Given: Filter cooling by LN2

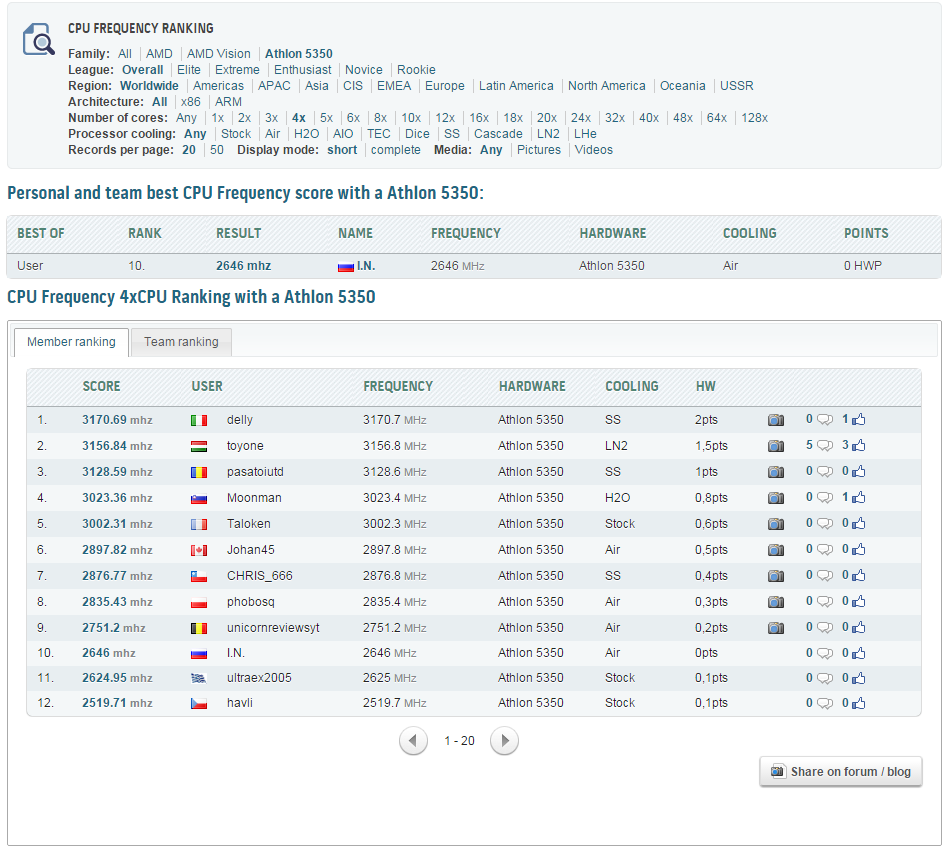Looking at the screenshot, I should 548,134.
